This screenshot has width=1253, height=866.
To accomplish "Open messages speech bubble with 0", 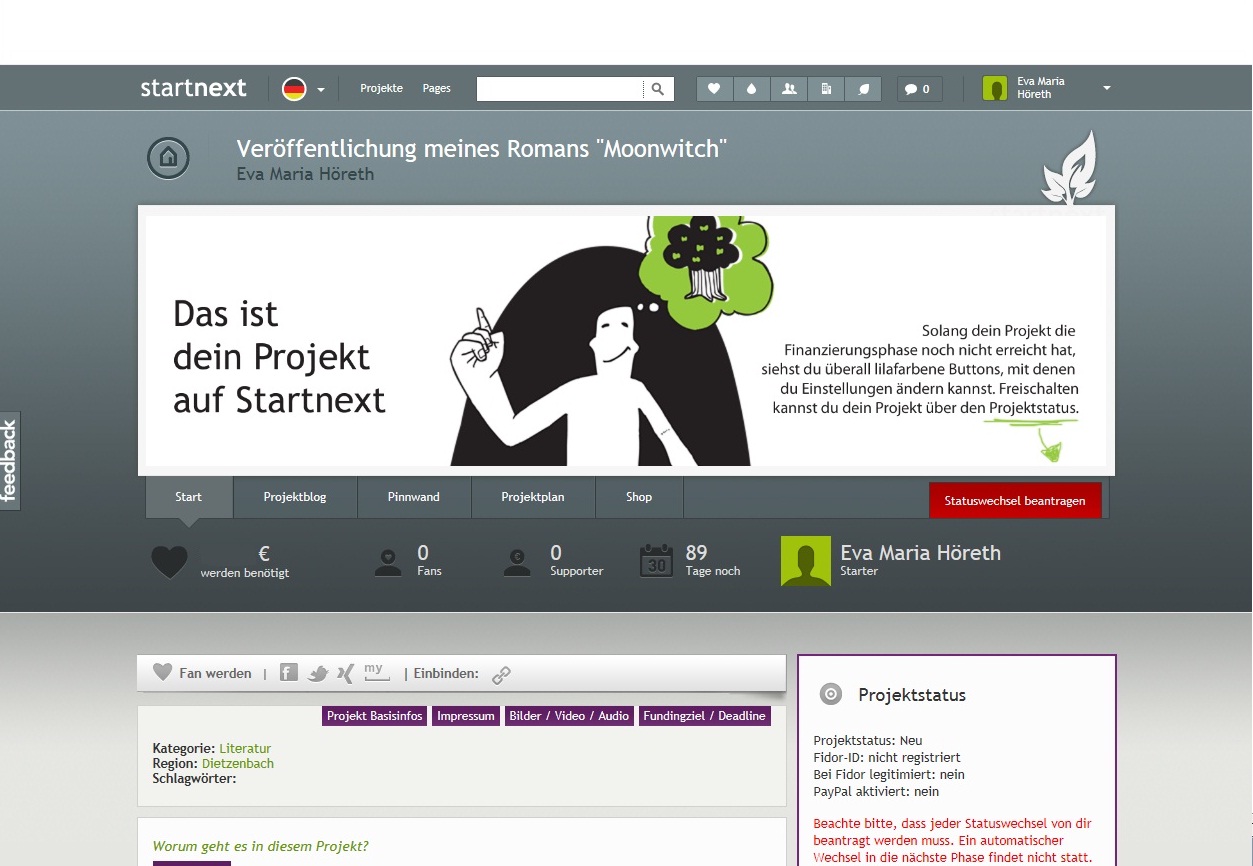I will coord(919,89).
